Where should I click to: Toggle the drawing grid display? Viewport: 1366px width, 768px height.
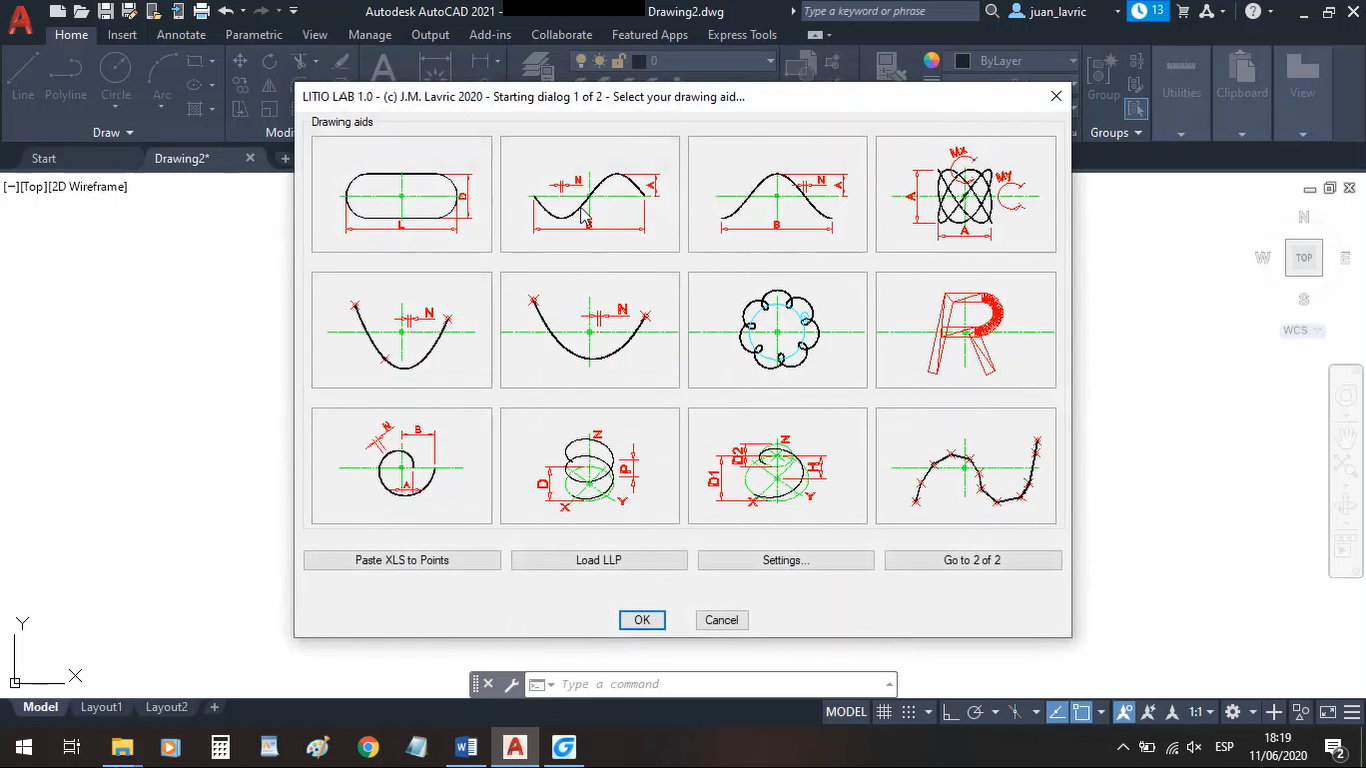coord(884,712)
